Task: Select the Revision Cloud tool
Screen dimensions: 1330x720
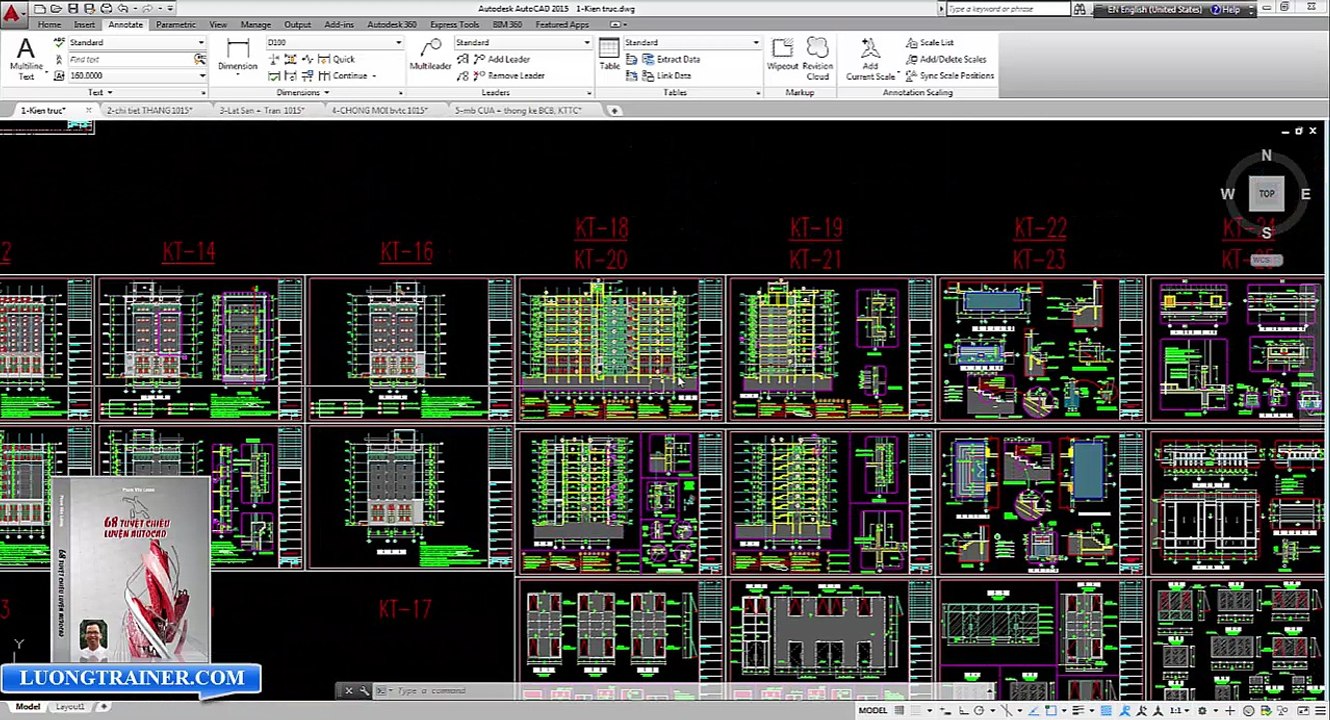Action: [x=817, y=58]
